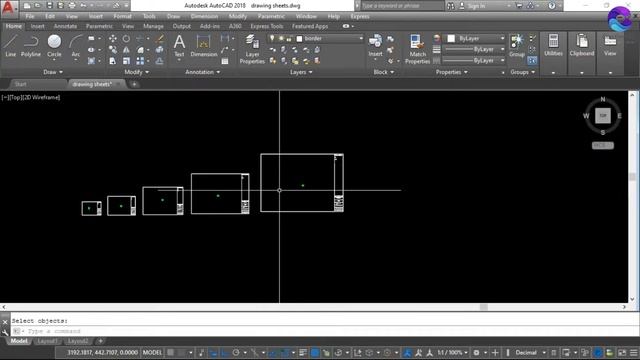The height and width of the screenshot is (360, 640).
Task: Expand the Draw panel
Action: tap(53, 72)
